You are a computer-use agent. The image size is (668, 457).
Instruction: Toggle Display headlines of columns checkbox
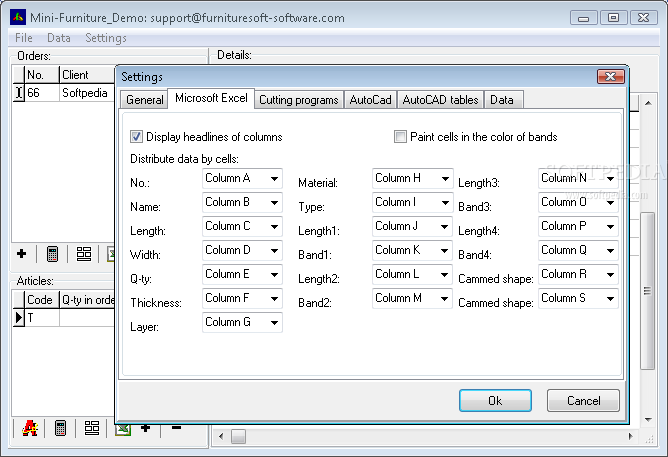(136, 137)
